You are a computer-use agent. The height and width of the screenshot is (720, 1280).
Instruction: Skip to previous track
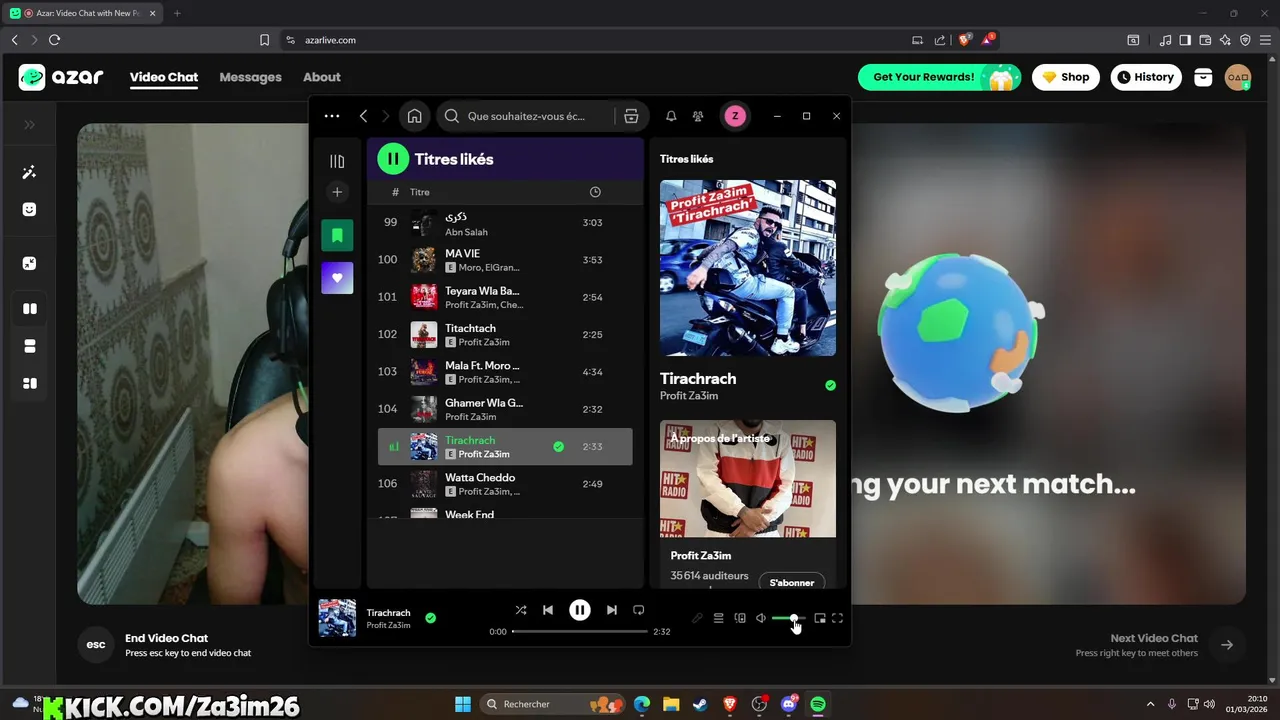(548, 610)
